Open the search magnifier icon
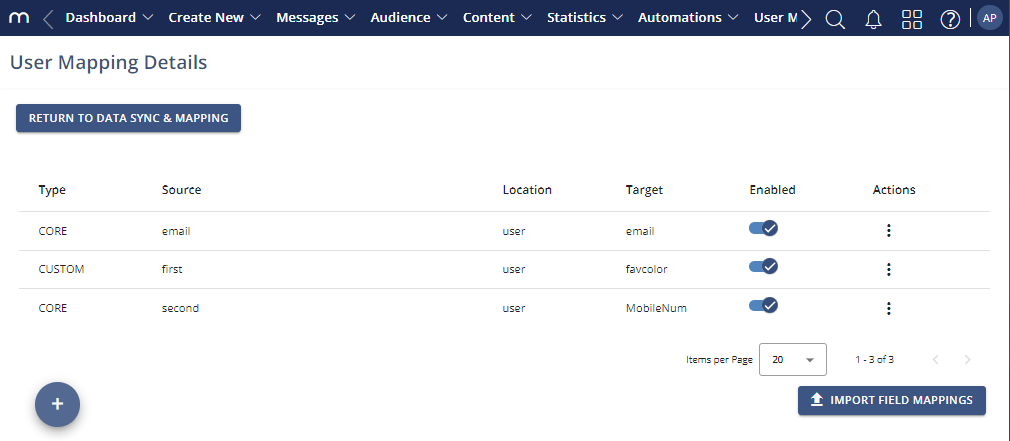This screenshot has height=441, width=1010. 835,19
